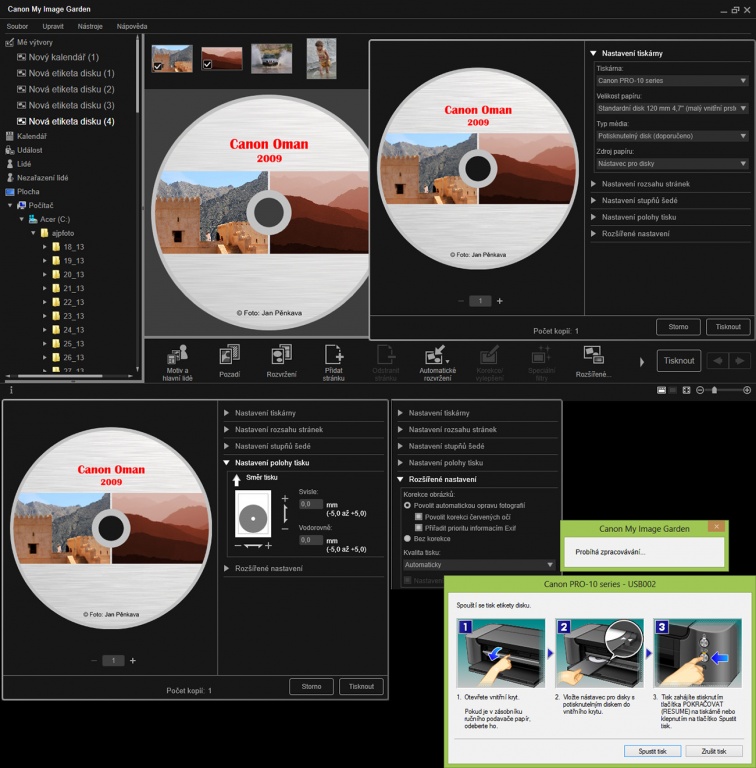The height and width of the screenshot is (768, 756).
Task: Select Nová etiketa disku (2) in sidebar
Action: [x=66, y=89]
